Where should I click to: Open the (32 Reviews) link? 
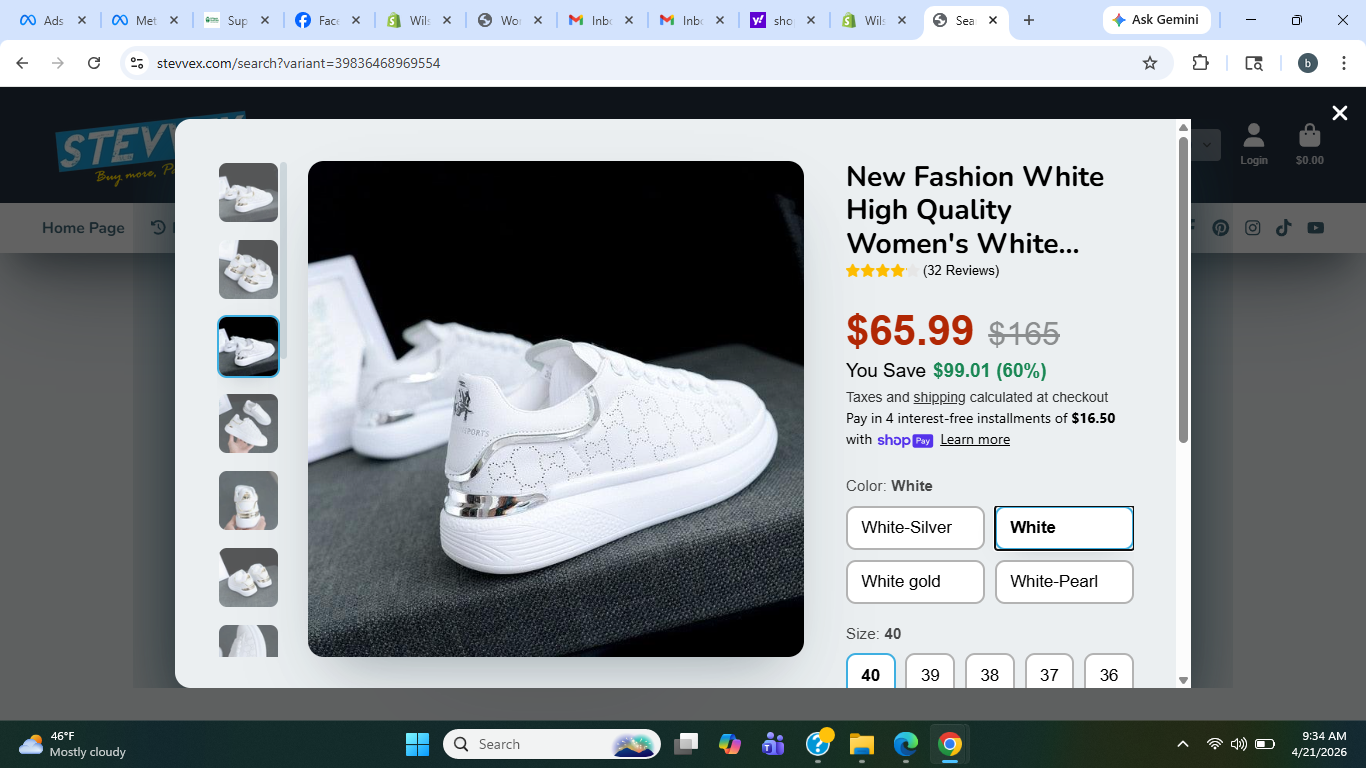click(961, 271)
